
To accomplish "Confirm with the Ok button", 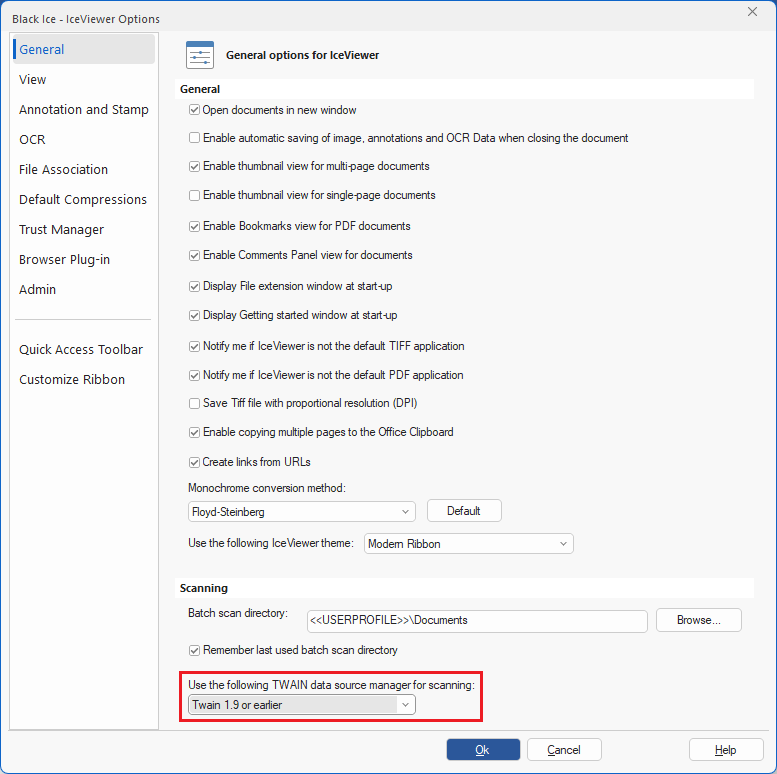I will coord(483,749).
